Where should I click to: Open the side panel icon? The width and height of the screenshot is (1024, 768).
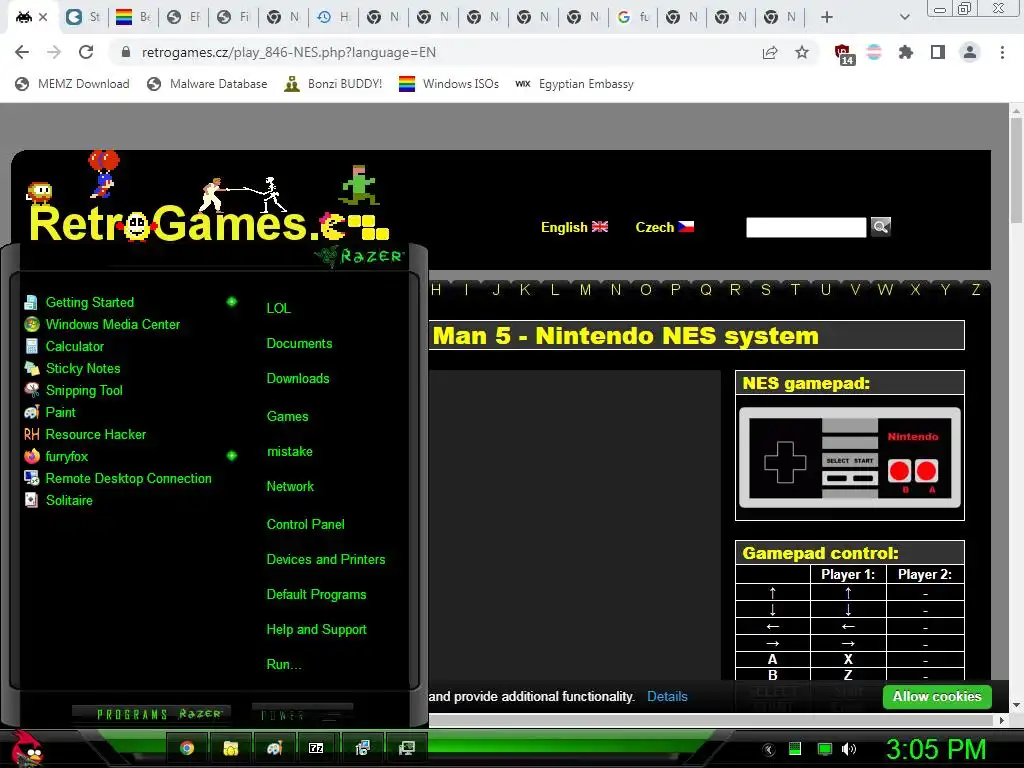[938, 52]
